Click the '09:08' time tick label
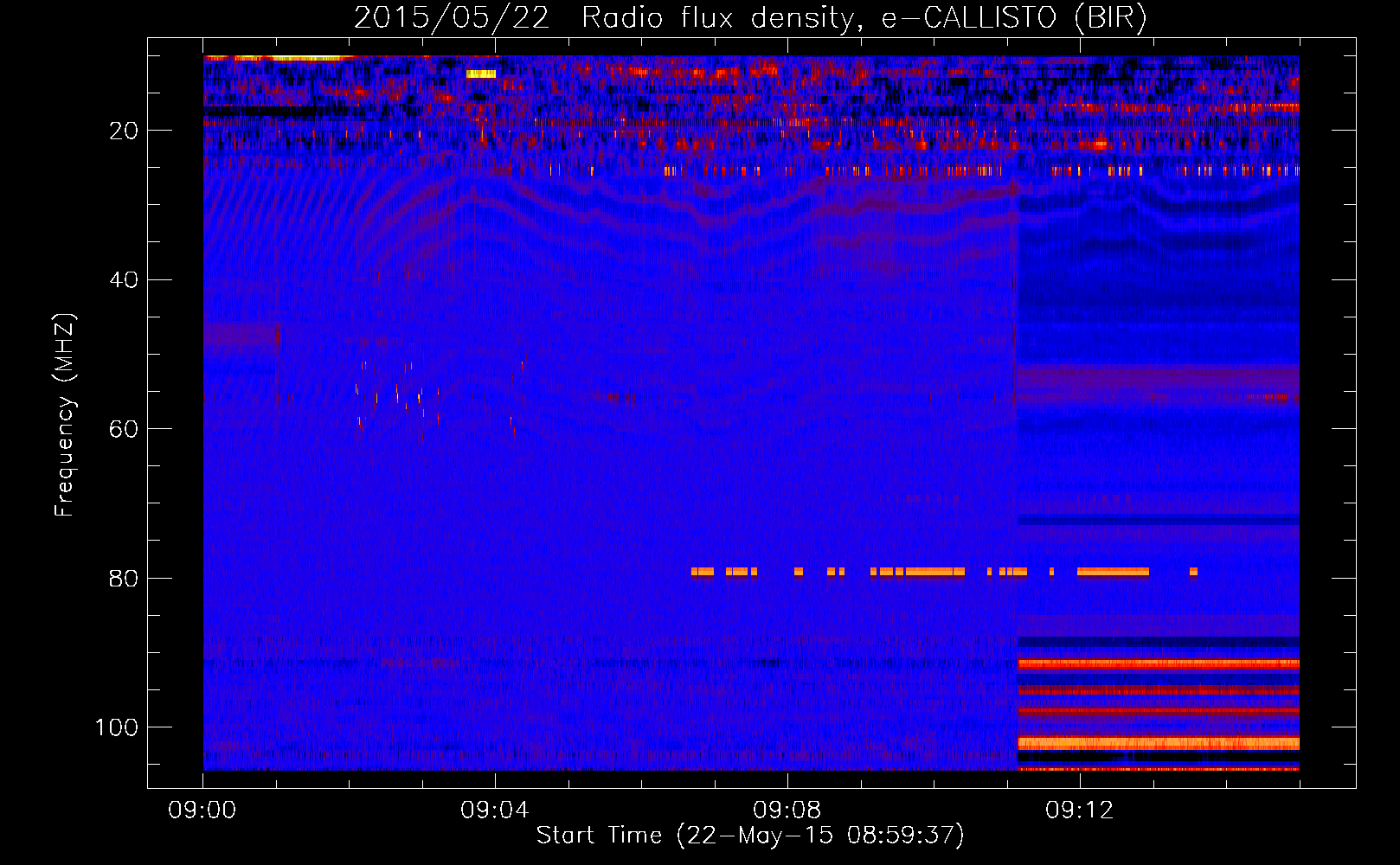Image resolution: width=1400 pixels, height=865 pixels. [x=787, y=811]
